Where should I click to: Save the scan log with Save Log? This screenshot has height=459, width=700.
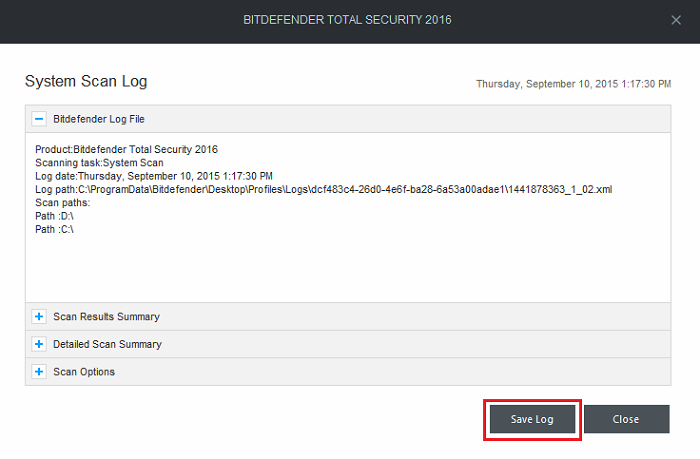coord(532,419)
